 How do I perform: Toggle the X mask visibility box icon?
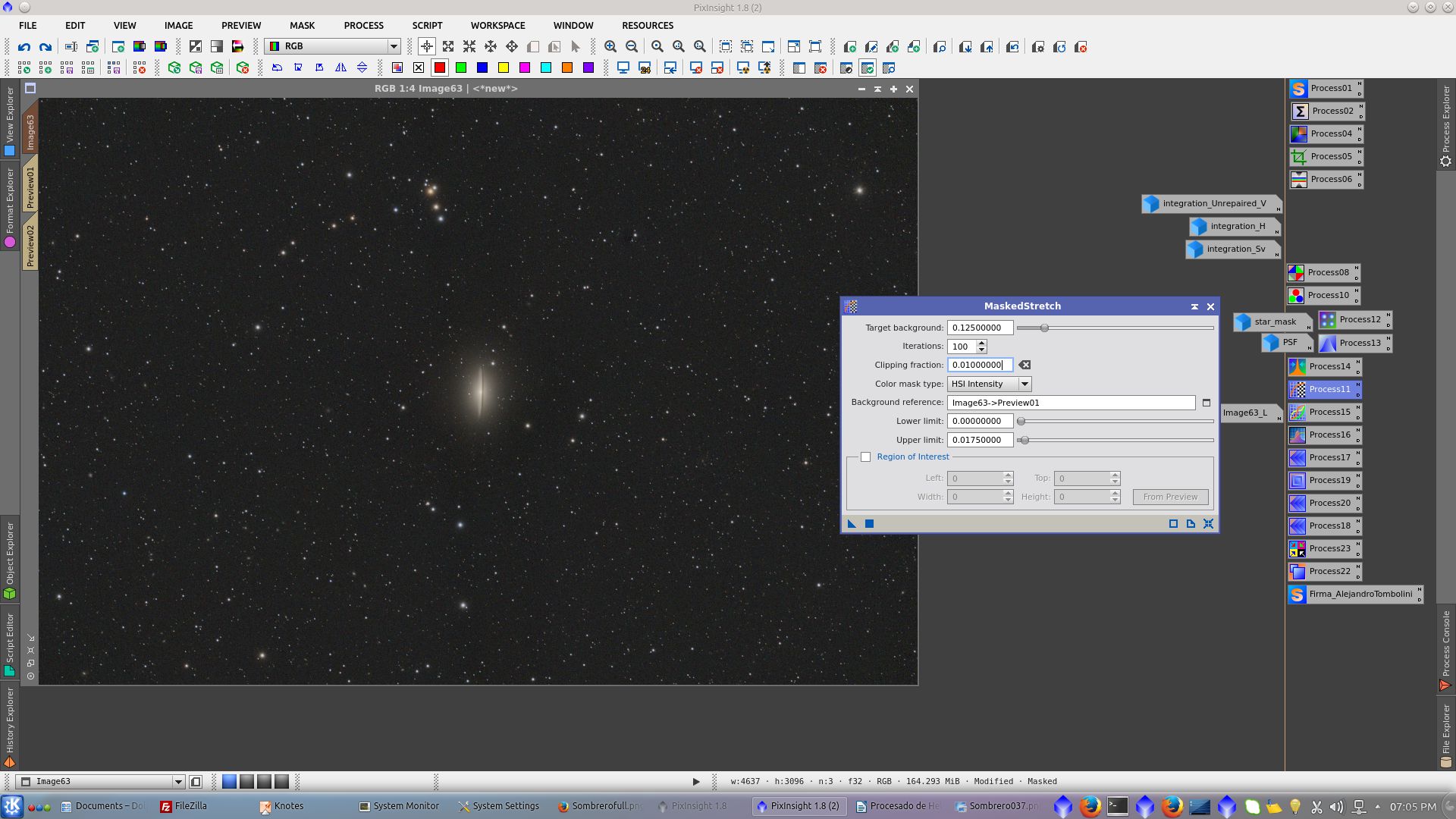pos(418,68)
